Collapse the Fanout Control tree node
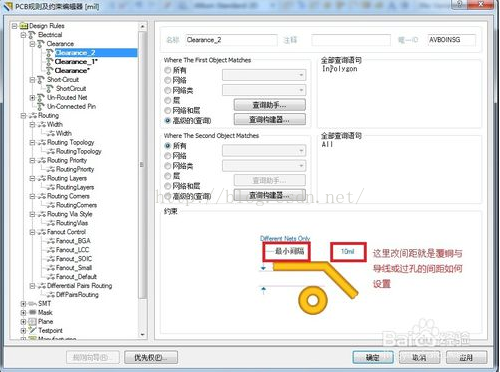Screen dimensions: 500x372 32,232
